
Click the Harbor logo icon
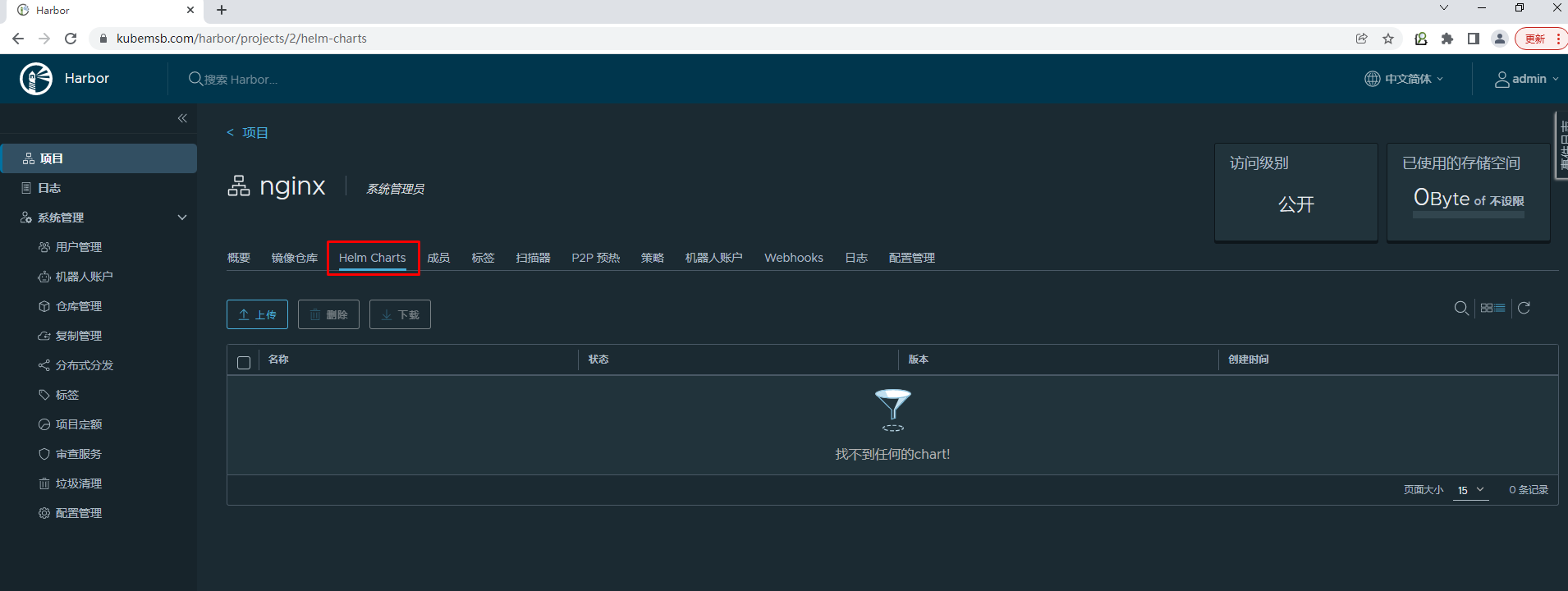point(36,79)
